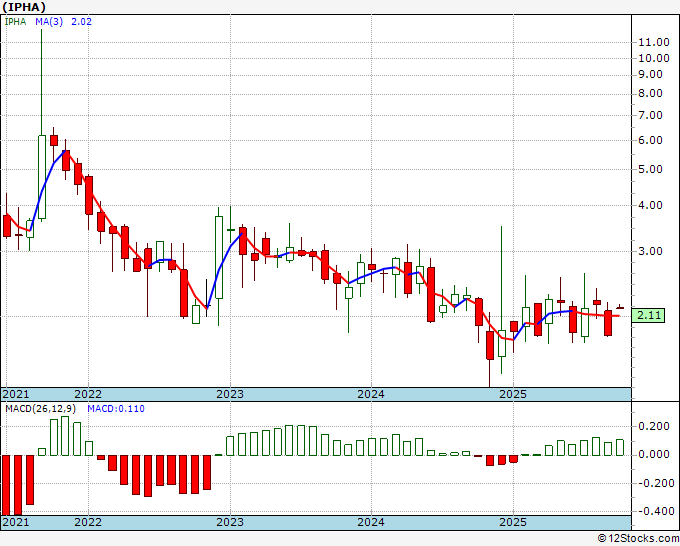Click 2024 on the price chart timeline
Screen dimensions: 680x546
tap(371, 394)
